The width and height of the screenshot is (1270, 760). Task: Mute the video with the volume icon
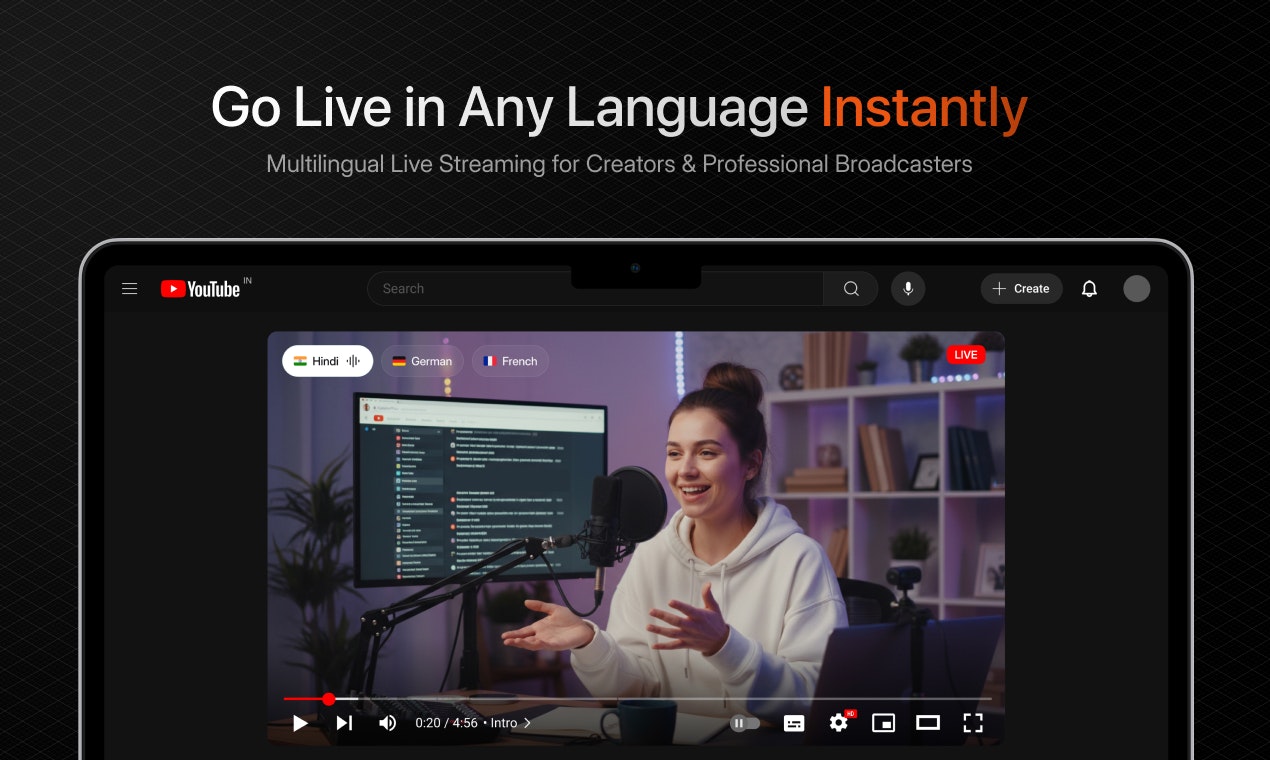point(388,722)
